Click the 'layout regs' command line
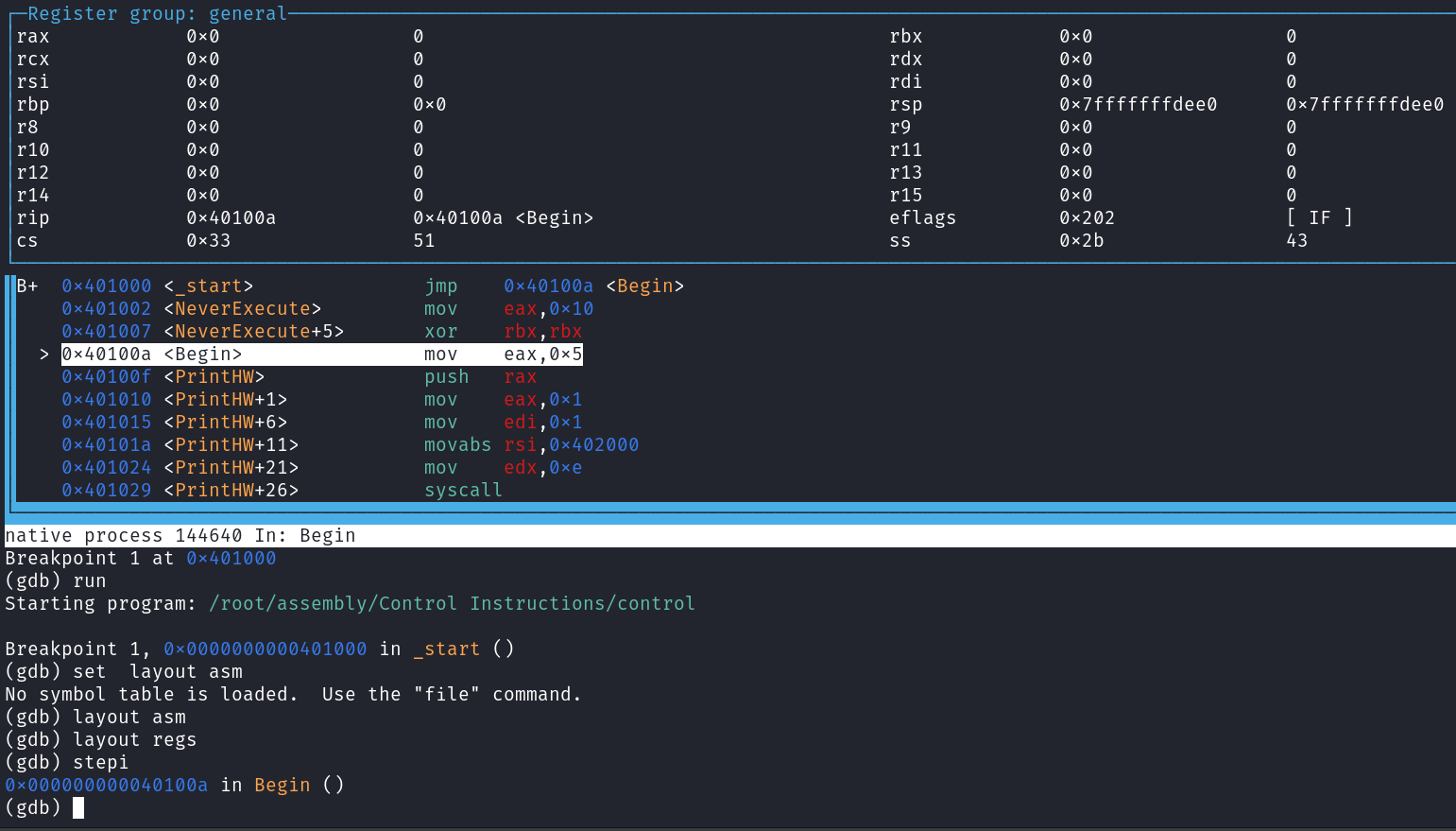 [134, 740]
